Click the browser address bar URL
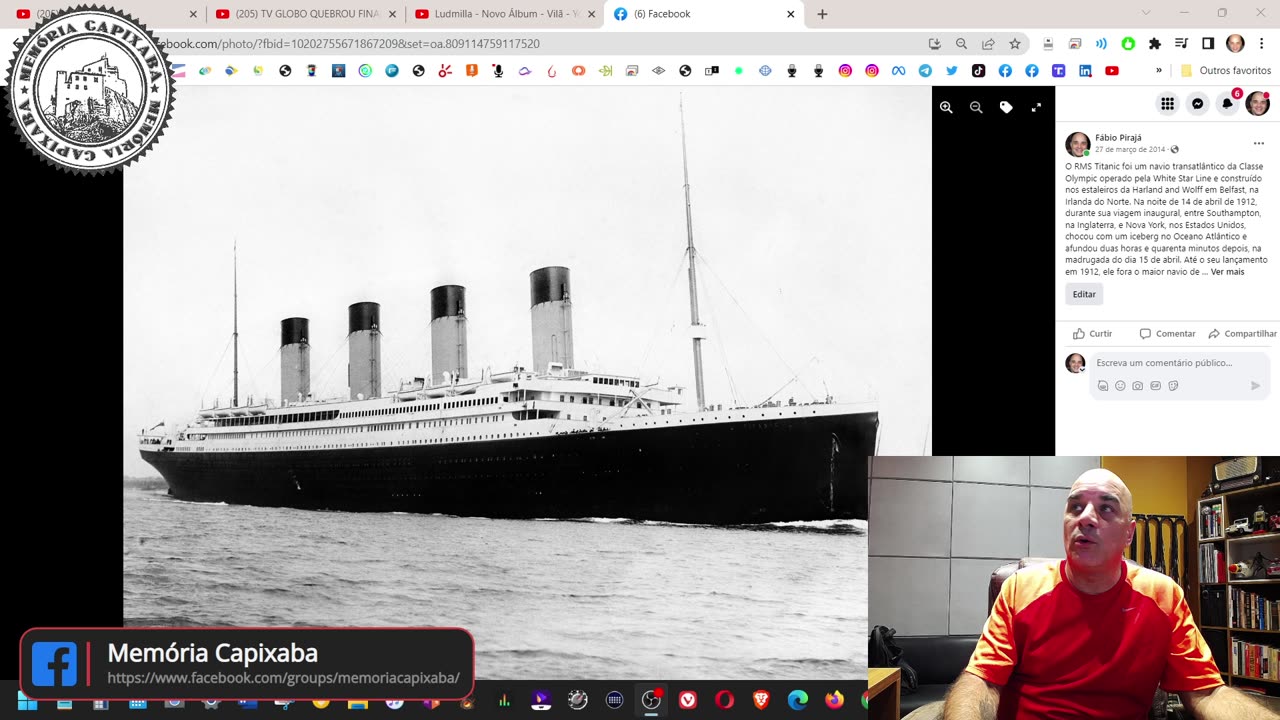This screenshot has height=720, width=1280. pyautogui.click(x=350, y=44)
